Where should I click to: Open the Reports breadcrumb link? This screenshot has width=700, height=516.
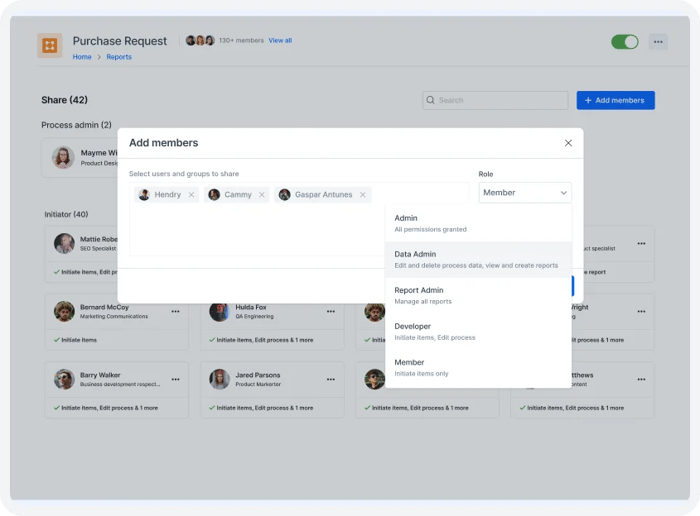(119, 57)
